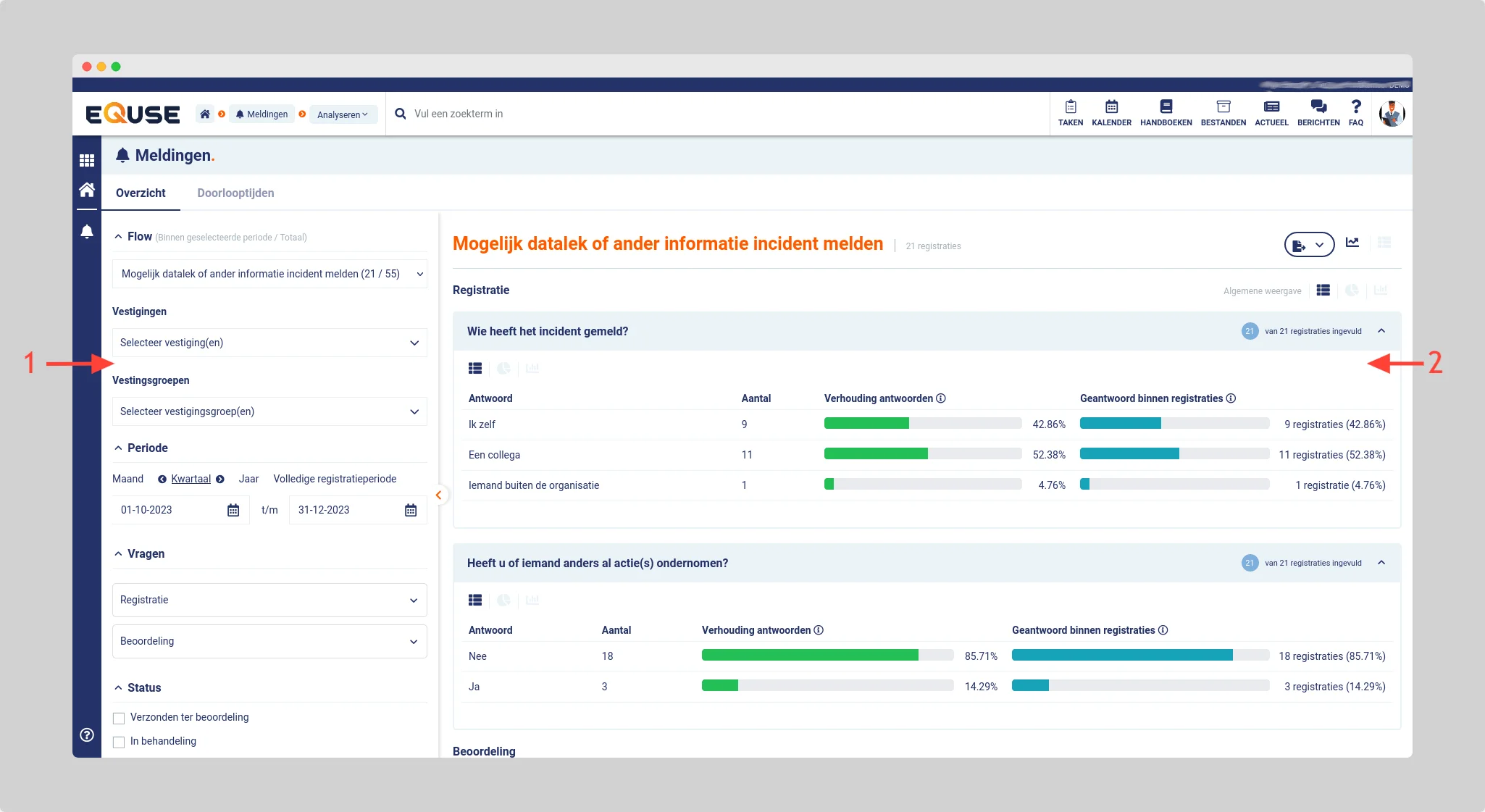
Task: Open the Selecteer vestiging(en) dropdown
Action: click(269, 343)
